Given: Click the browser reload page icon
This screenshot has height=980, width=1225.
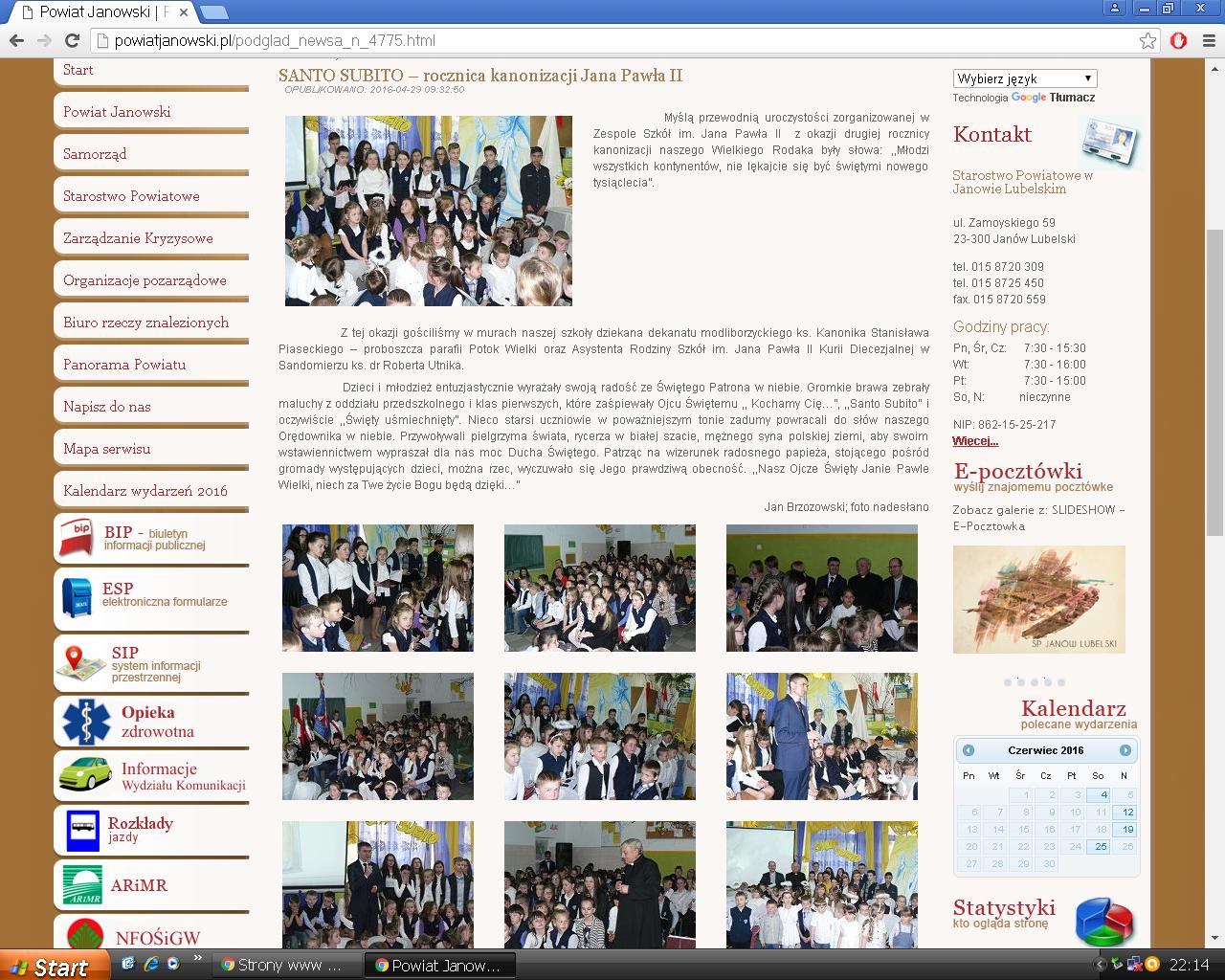Looking at the screenshot, I should 72,40.
